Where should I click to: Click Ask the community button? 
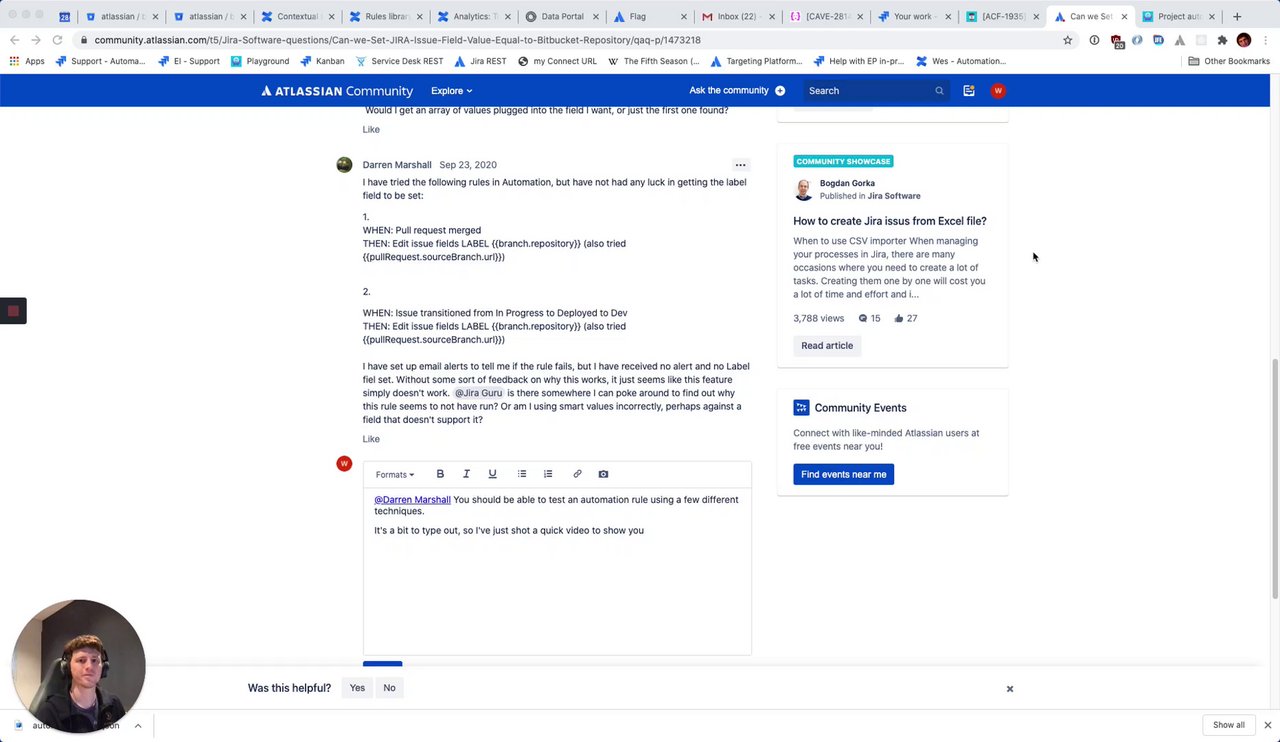click(x=737, y=91)
